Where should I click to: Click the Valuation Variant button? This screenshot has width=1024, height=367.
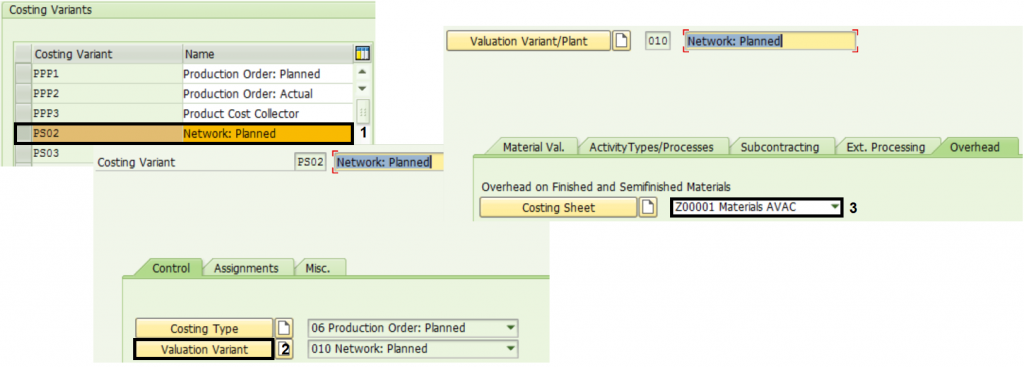click(204, 349)
